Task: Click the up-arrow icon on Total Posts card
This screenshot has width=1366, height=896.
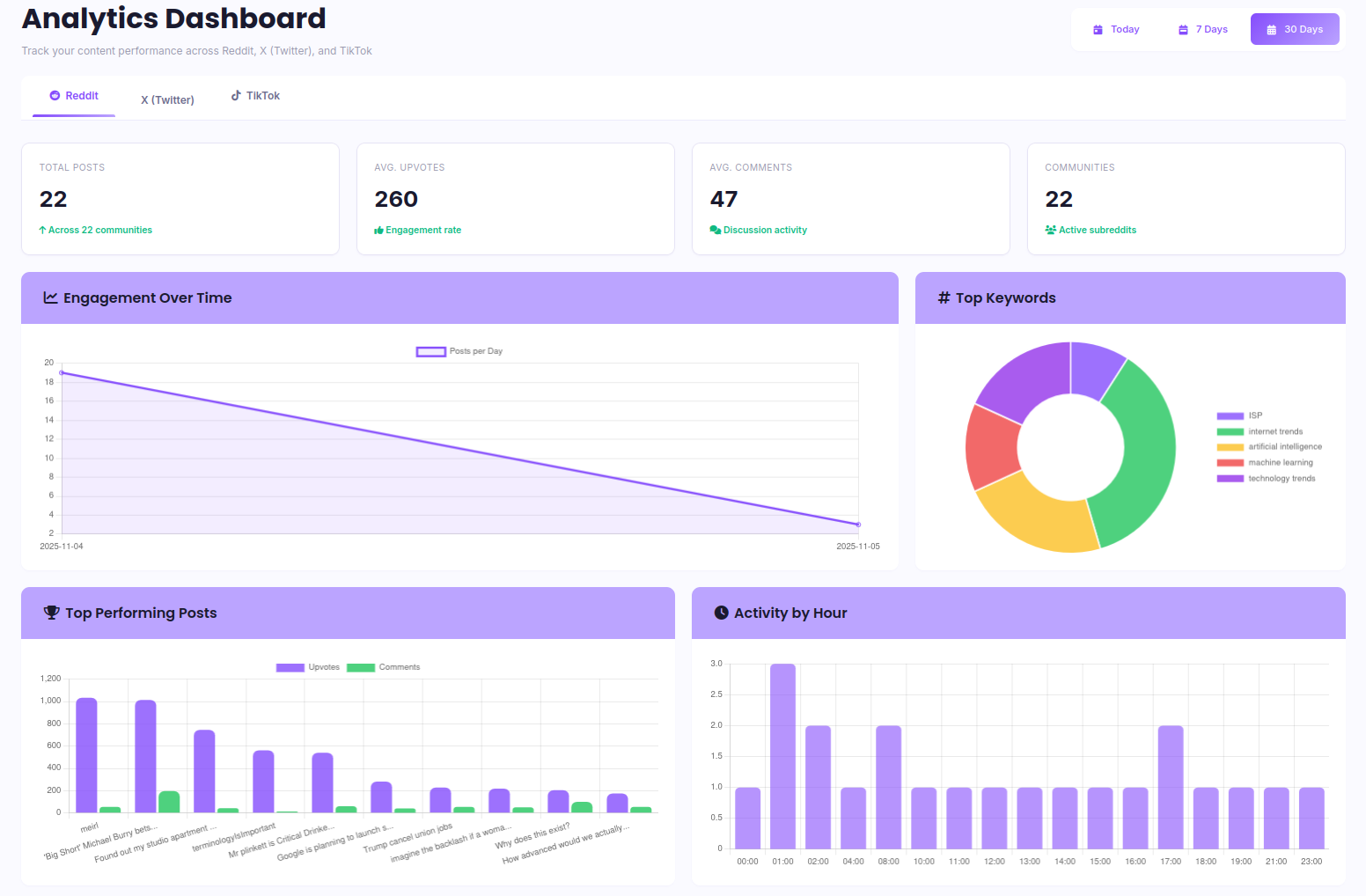Action: [x=43, y=230]
